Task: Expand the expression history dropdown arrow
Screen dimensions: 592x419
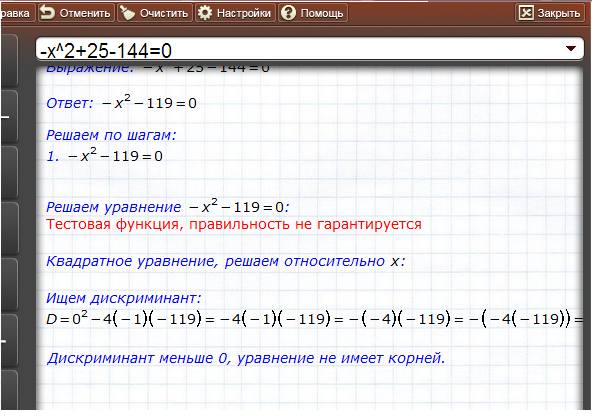Action: click(570, 48)
